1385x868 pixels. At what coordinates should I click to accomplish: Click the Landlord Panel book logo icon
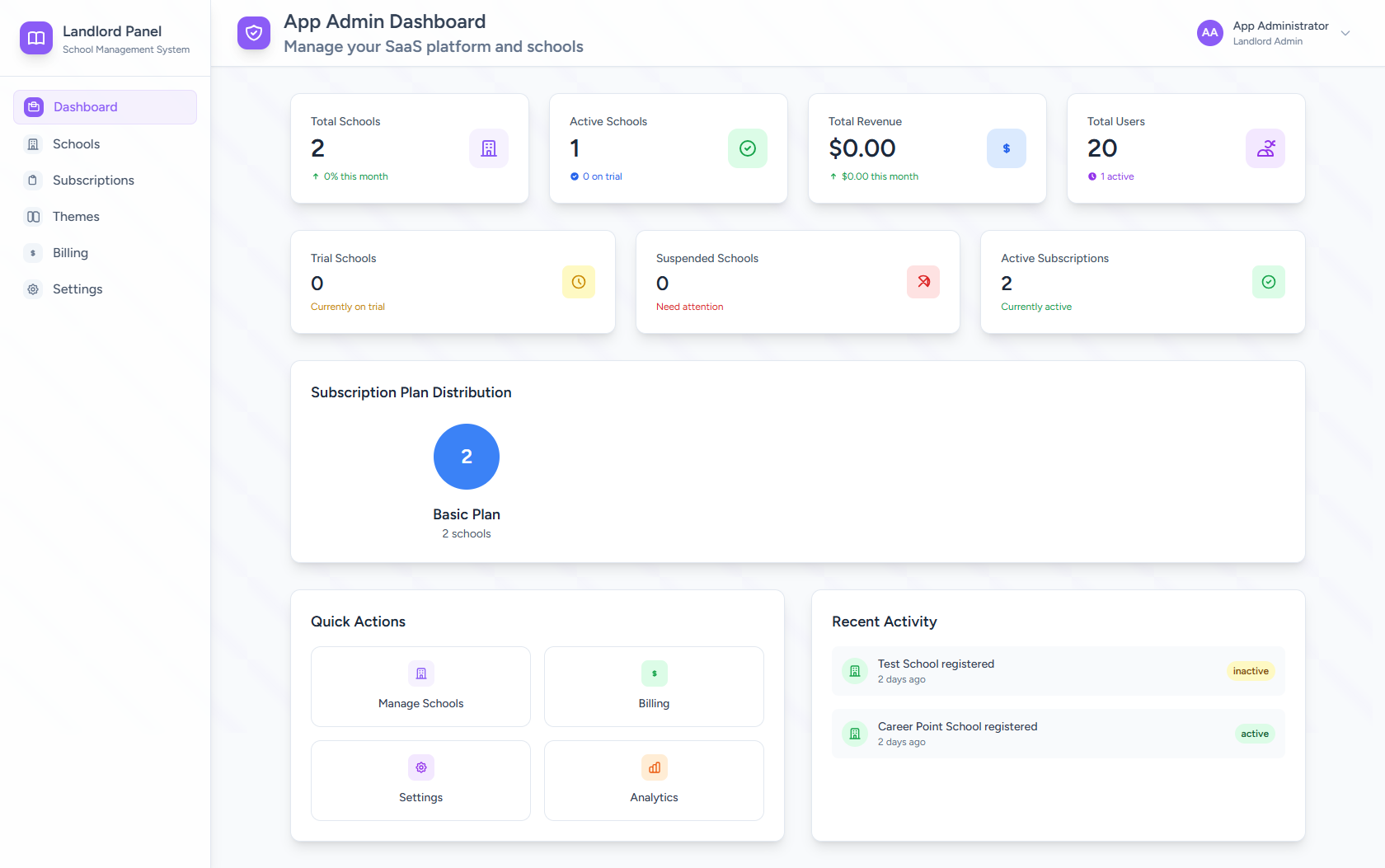36,38
